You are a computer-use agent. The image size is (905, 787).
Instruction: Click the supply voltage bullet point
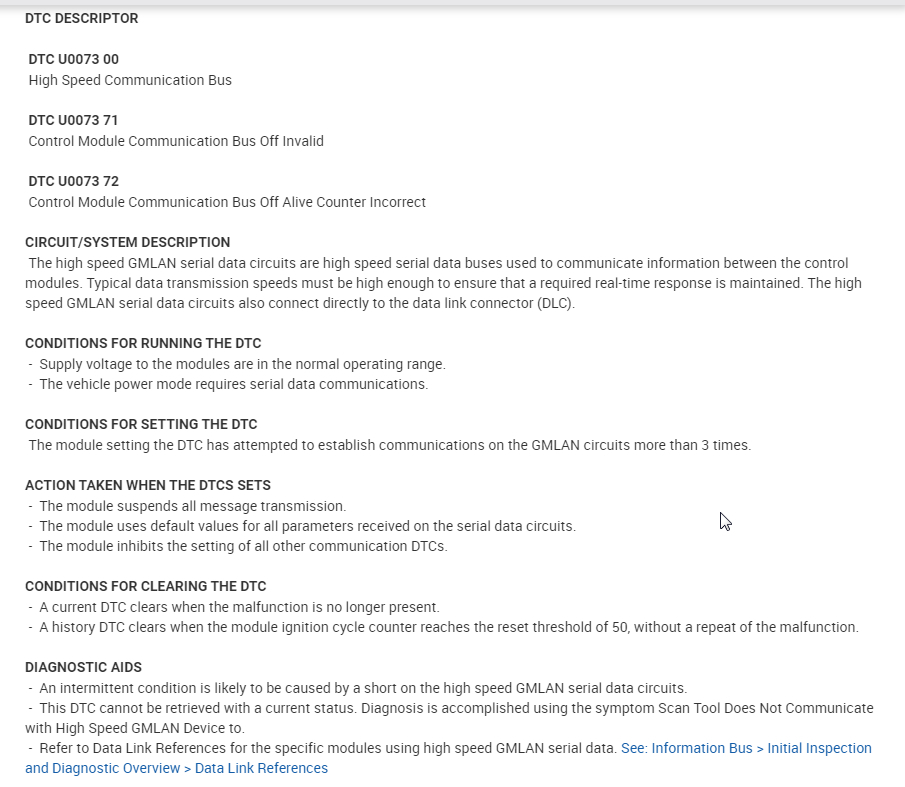tap(242, 364)
